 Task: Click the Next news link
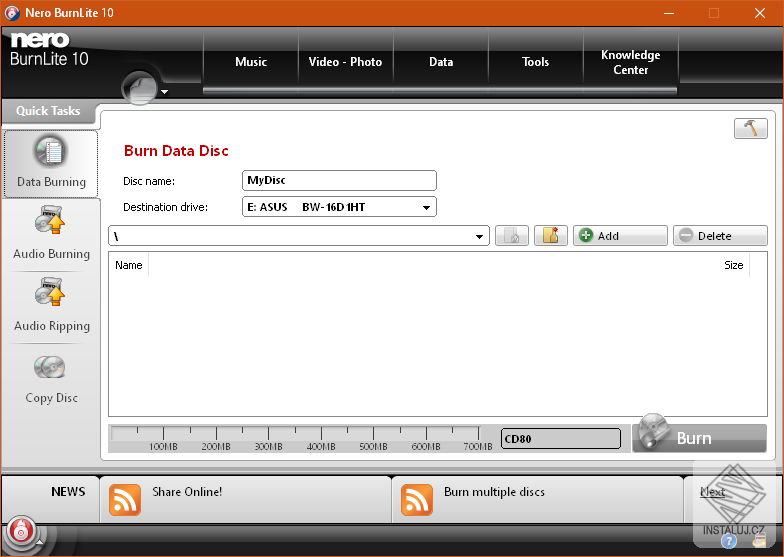712,492
